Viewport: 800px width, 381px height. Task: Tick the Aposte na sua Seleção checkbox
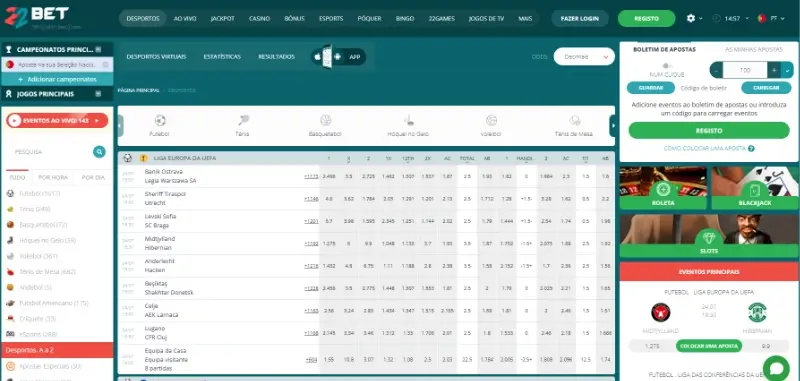pos(106,65)
